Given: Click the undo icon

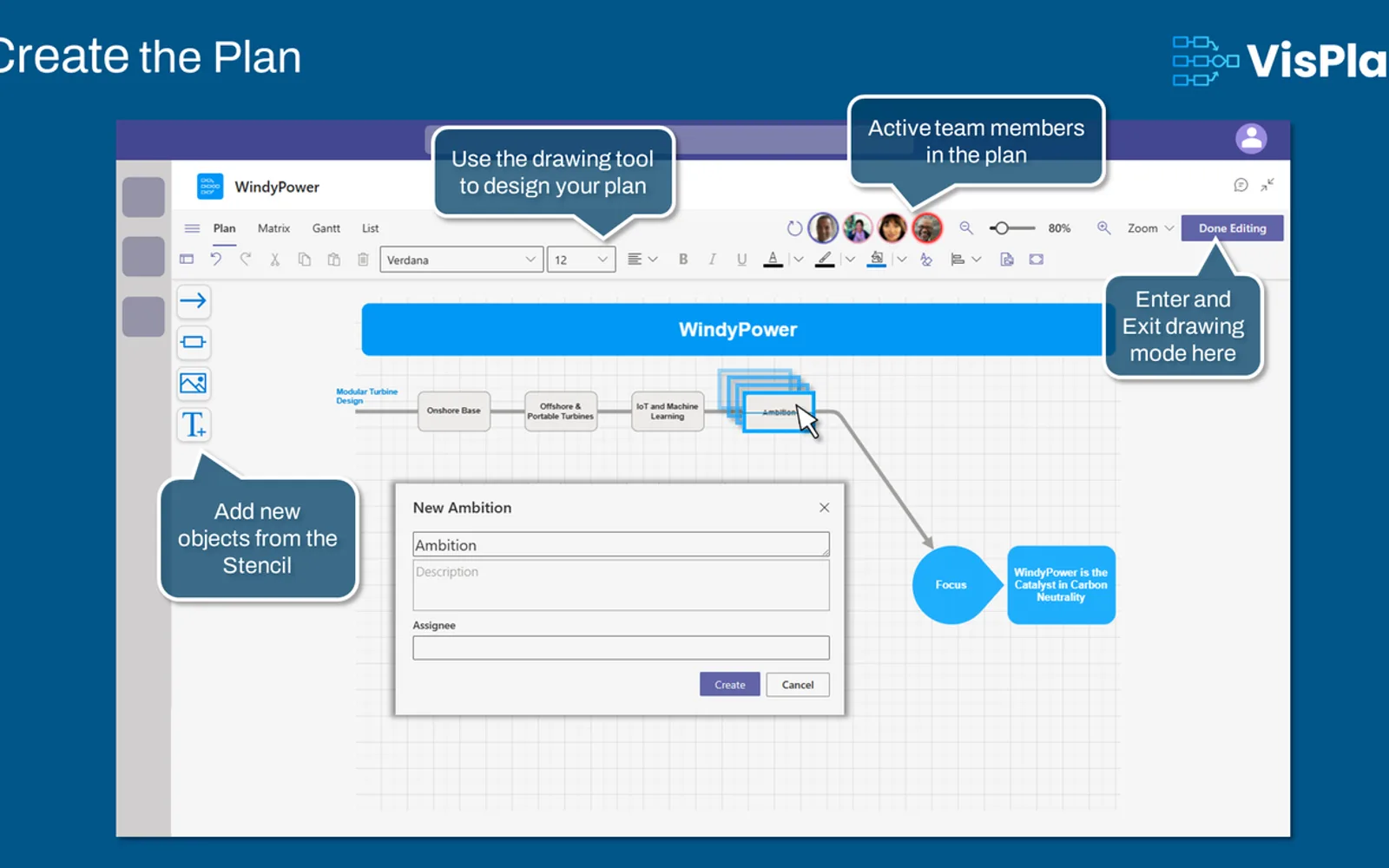Looking at the screenshot, I should pyautogui.click(x=216, y=259).
